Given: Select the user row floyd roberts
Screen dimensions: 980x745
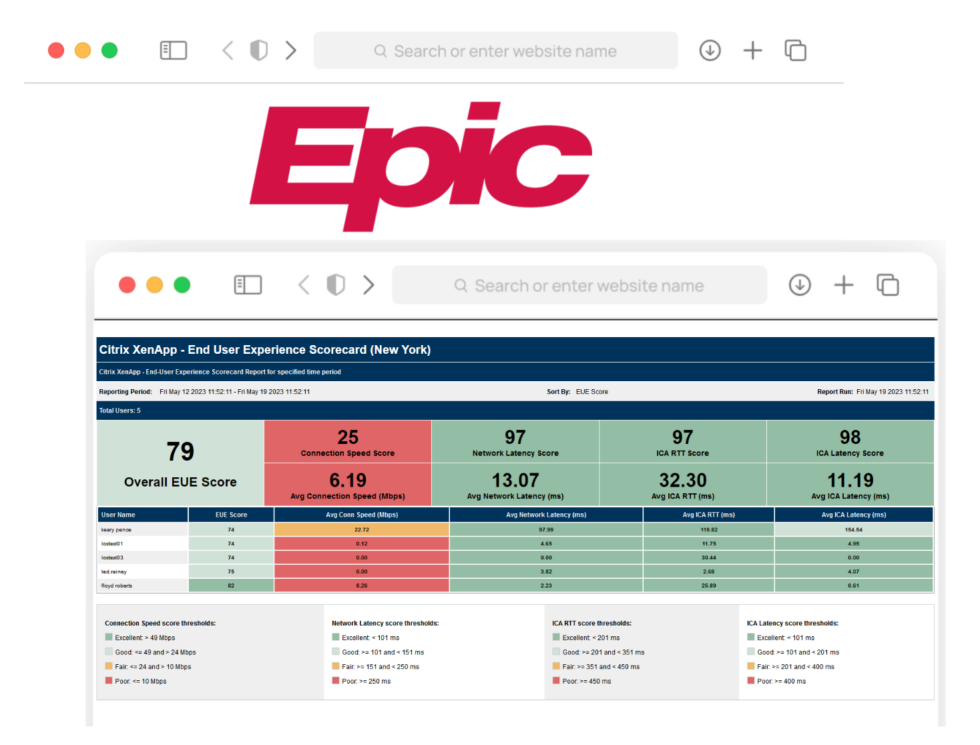Looking at the screenshot, I should pyautogui.click(x=515, y=586).
